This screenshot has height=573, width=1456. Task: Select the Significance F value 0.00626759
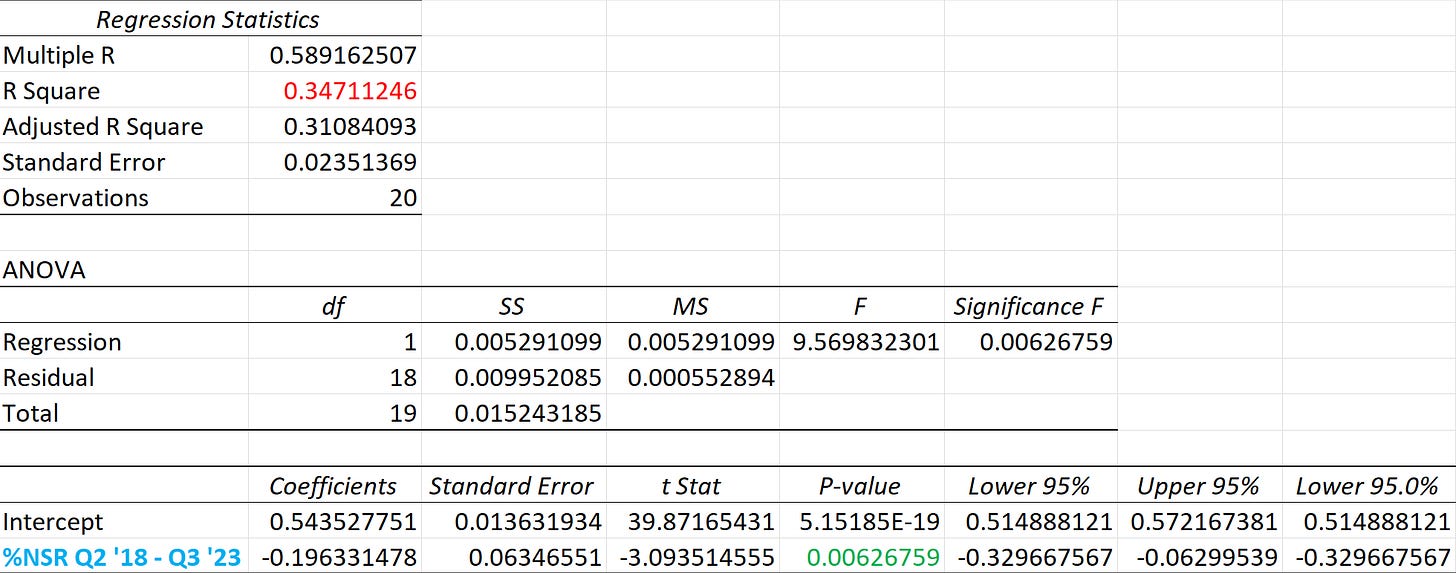coord(1046,342)
